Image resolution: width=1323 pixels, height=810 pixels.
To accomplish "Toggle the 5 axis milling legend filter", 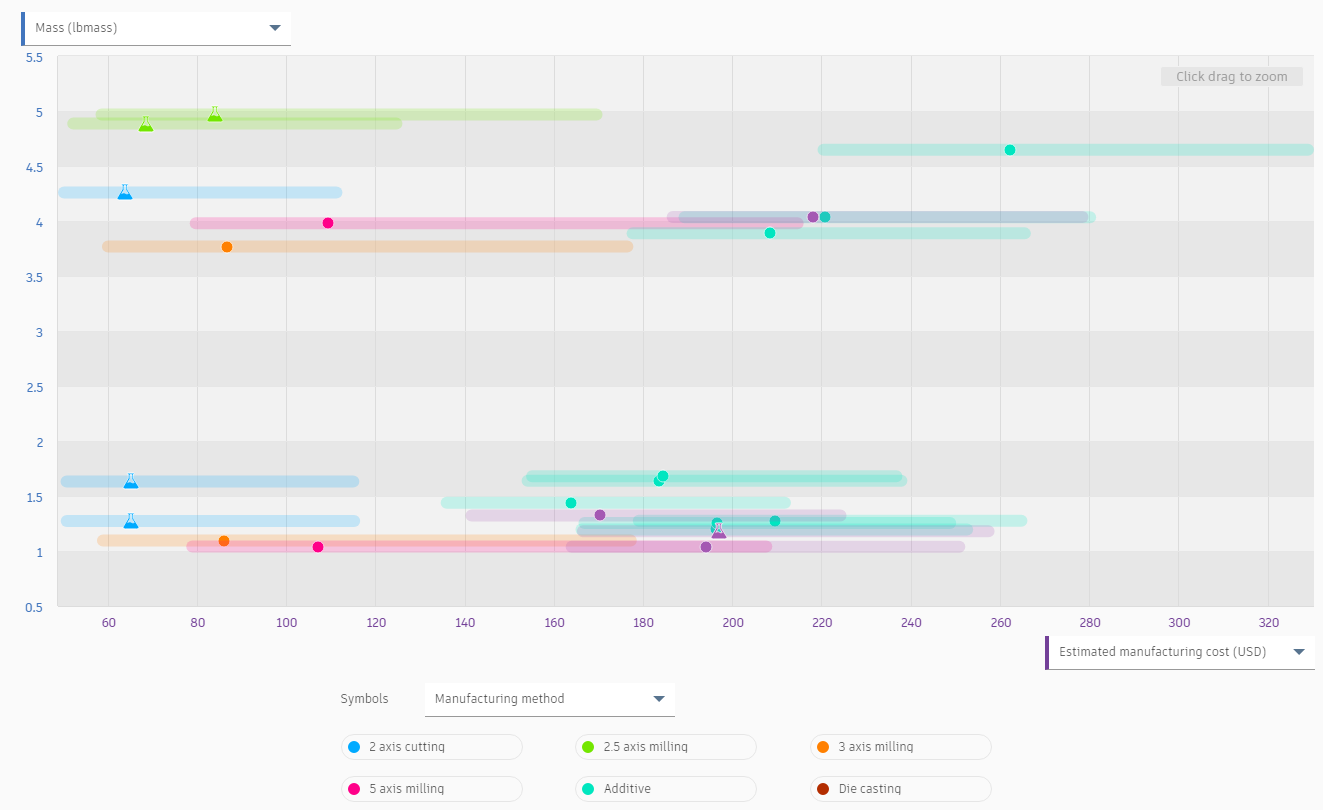I will coord(432,789).
